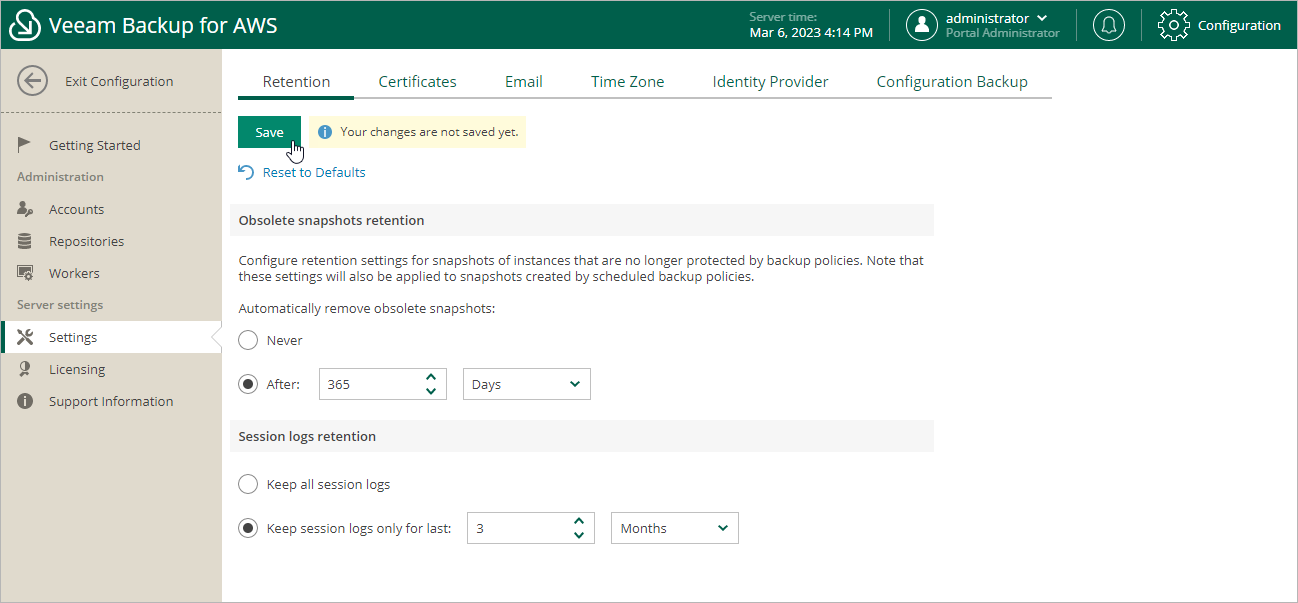
Task: Click the Configuration gear icon
Action: pos(1174,25)
